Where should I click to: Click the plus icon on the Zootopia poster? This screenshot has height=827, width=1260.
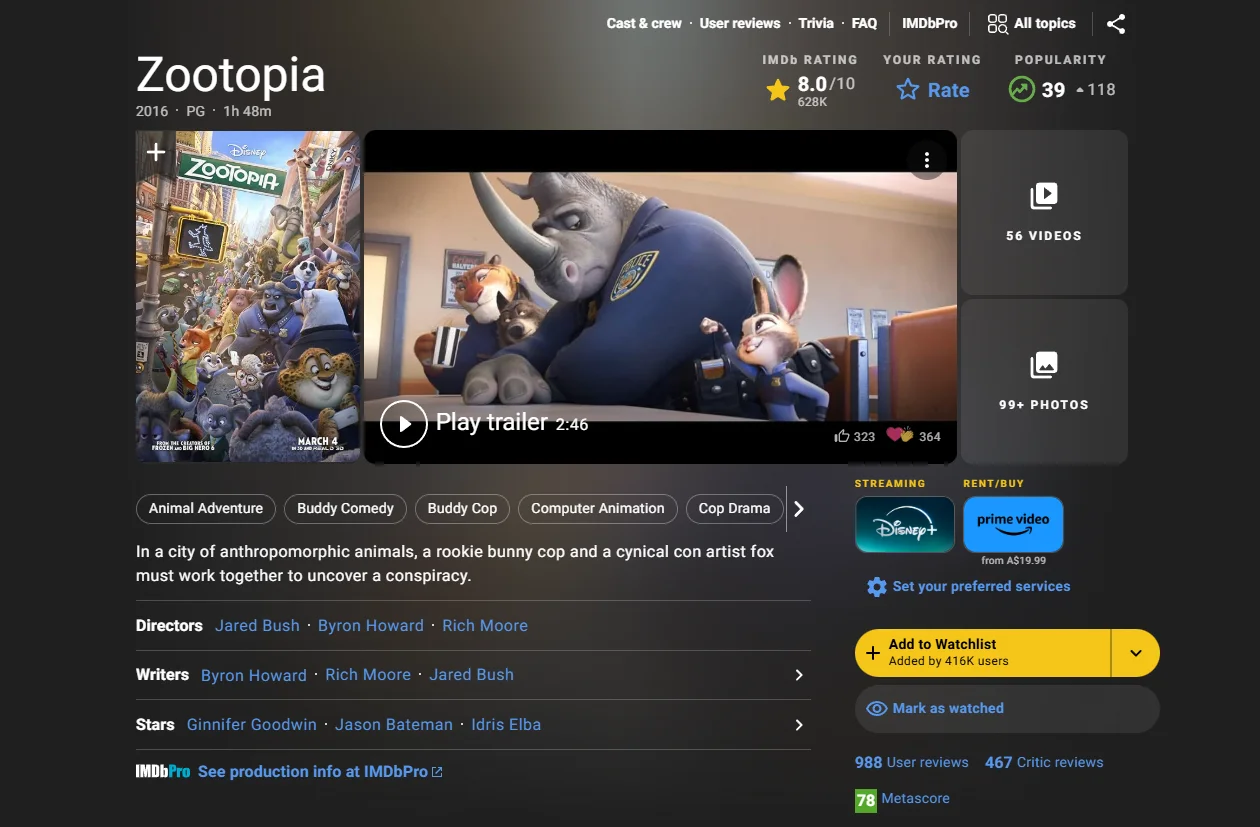[x=155, y=152]
